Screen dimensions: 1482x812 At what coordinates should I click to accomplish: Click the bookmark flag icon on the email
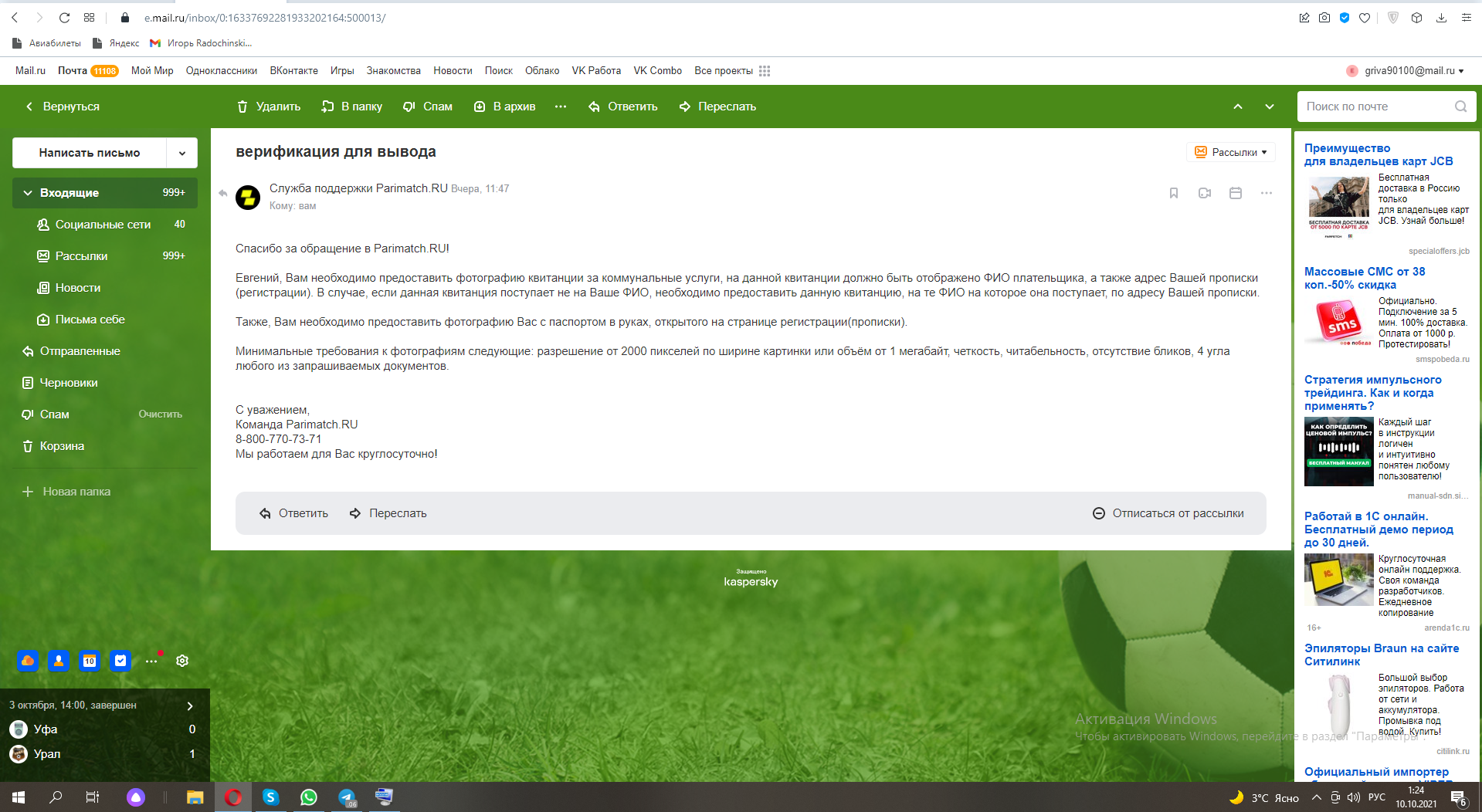(1173, 193)
